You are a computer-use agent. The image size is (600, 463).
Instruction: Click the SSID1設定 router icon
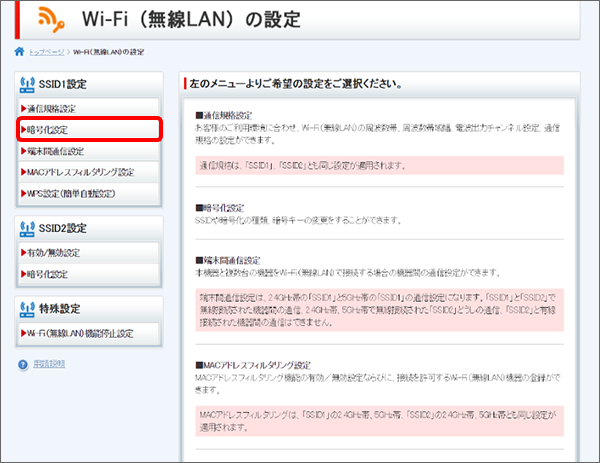27,85
